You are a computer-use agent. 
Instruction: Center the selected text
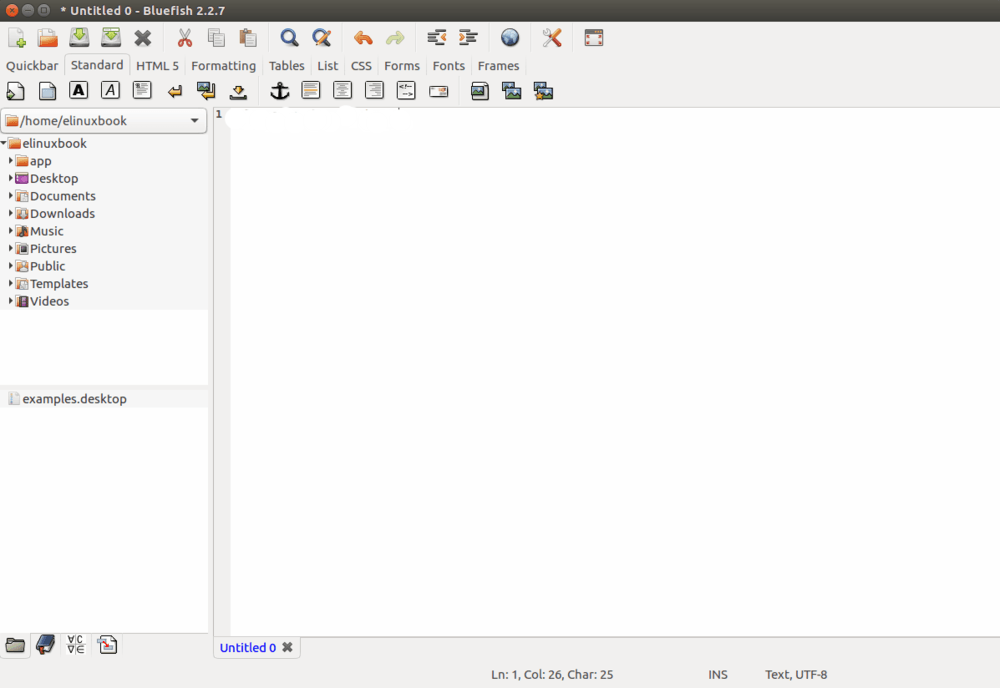(342, 91)
